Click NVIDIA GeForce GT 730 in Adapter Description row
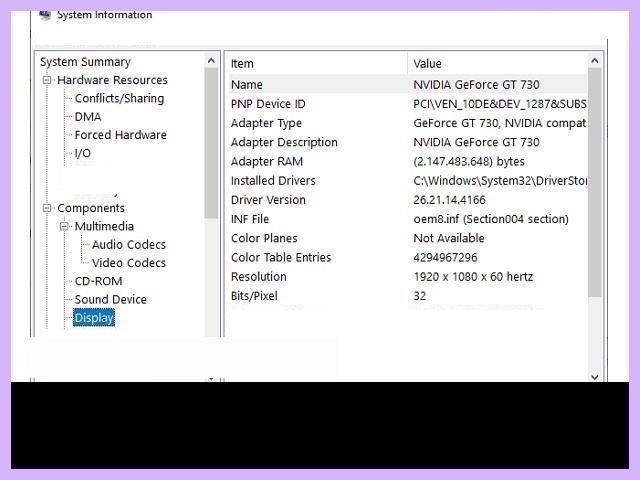 coord(476,142)
